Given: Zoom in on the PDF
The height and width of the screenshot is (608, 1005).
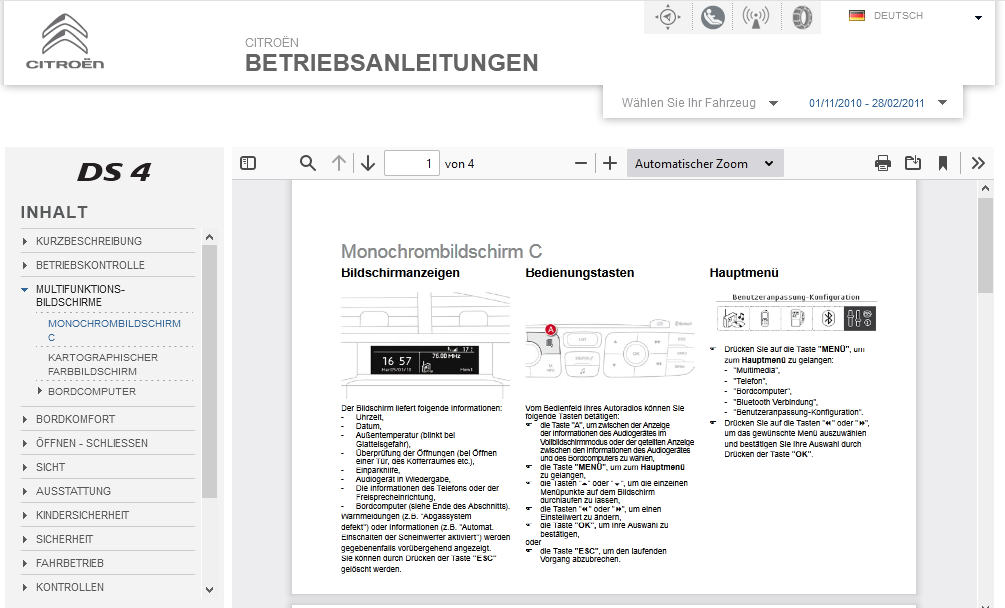Looking at the screenshot, I should pos(610,163).
